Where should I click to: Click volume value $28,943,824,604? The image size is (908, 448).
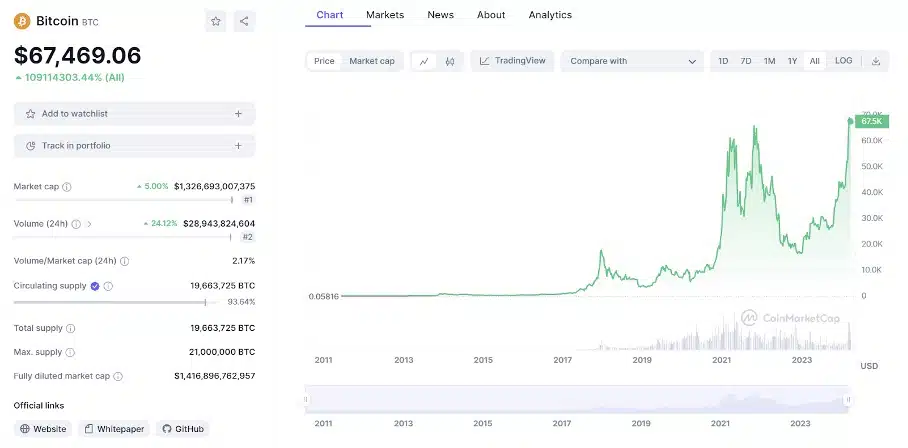(219, 223)
